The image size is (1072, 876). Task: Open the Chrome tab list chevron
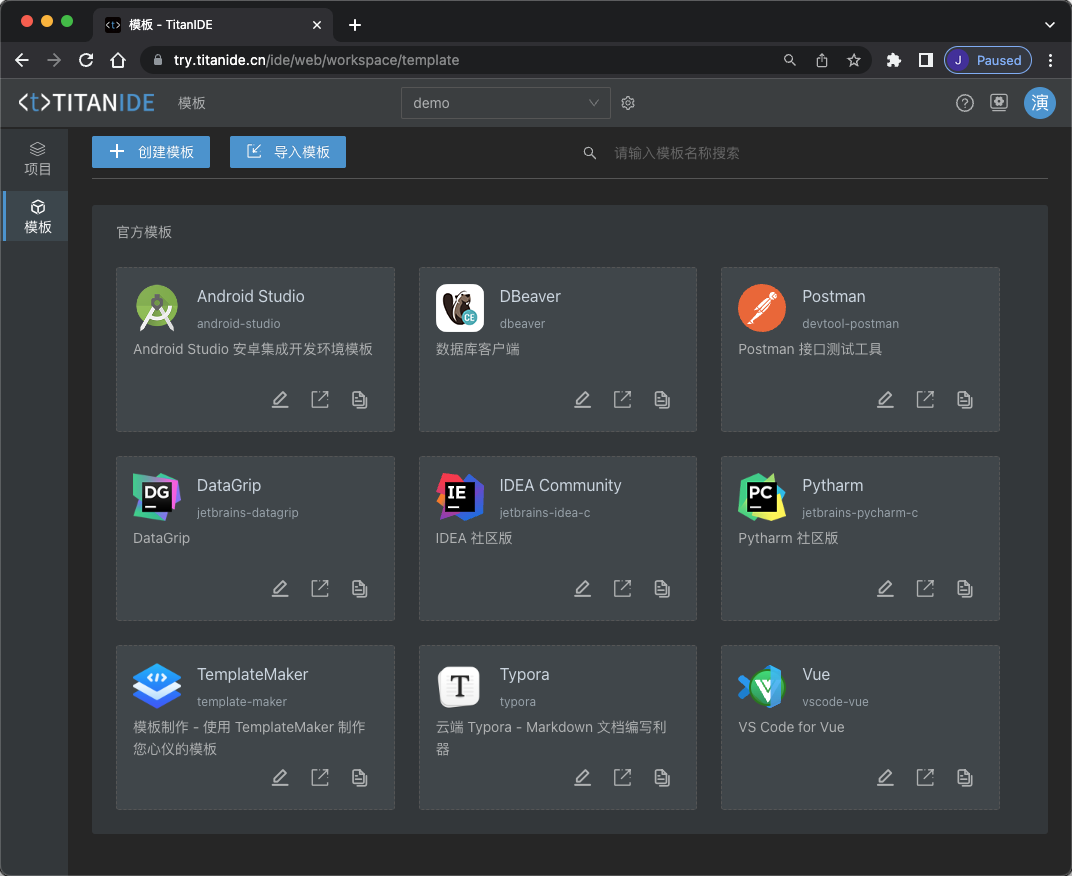pyautogui.click(x=1049, y=24)
